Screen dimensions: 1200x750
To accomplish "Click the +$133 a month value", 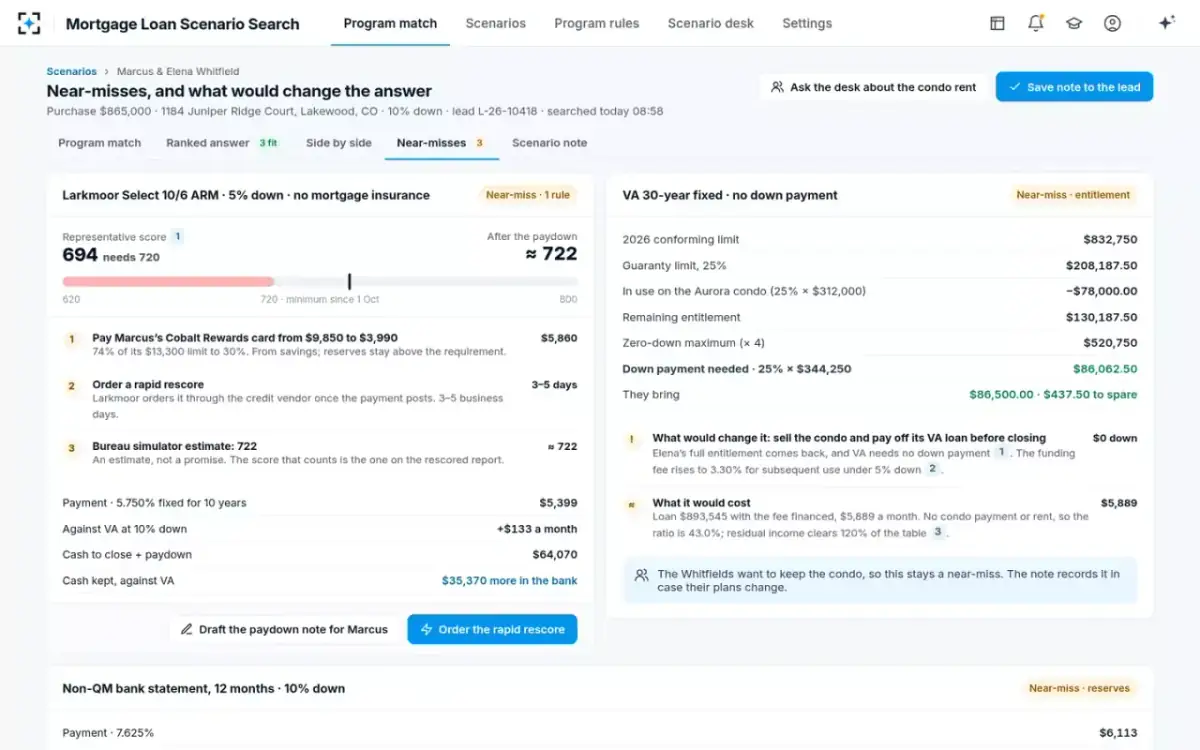I will click(537, 529).
